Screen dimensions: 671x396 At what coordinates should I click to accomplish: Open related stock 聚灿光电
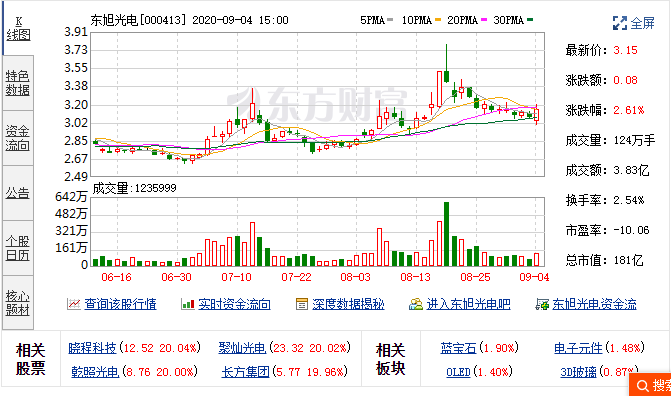pyautogui.click(x=242, y=348)
